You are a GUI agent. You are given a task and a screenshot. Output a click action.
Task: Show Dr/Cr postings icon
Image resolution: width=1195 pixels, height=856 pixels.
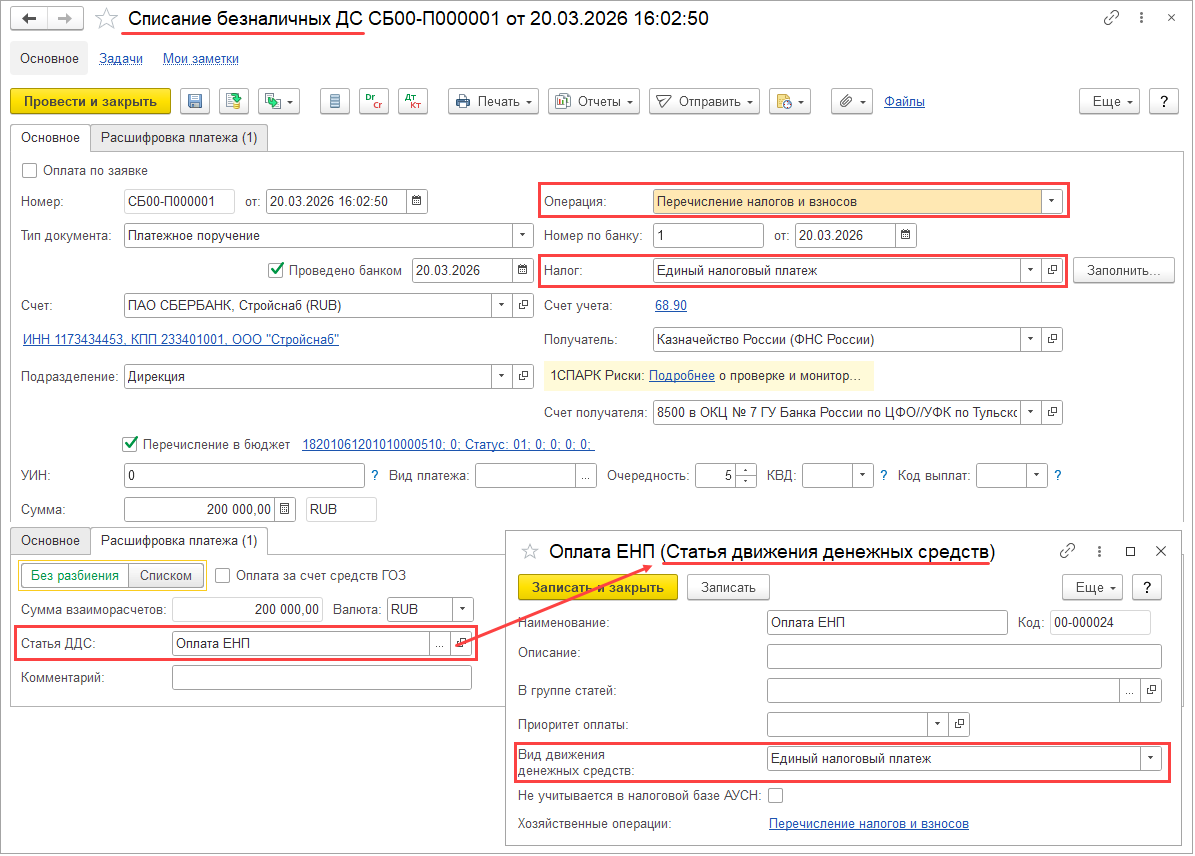click(373, 101)
